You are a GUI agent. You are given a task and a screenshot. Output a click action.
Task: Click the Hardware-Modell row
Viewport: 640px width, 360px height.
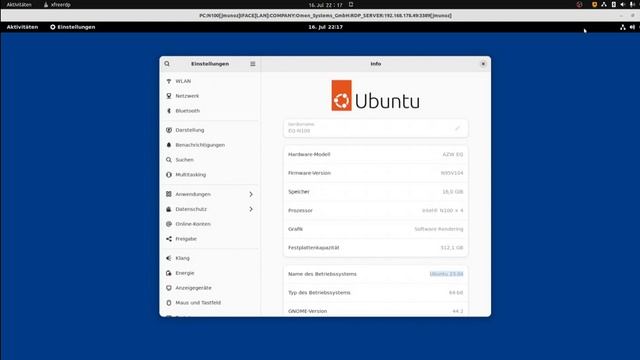tap(376, 154)
